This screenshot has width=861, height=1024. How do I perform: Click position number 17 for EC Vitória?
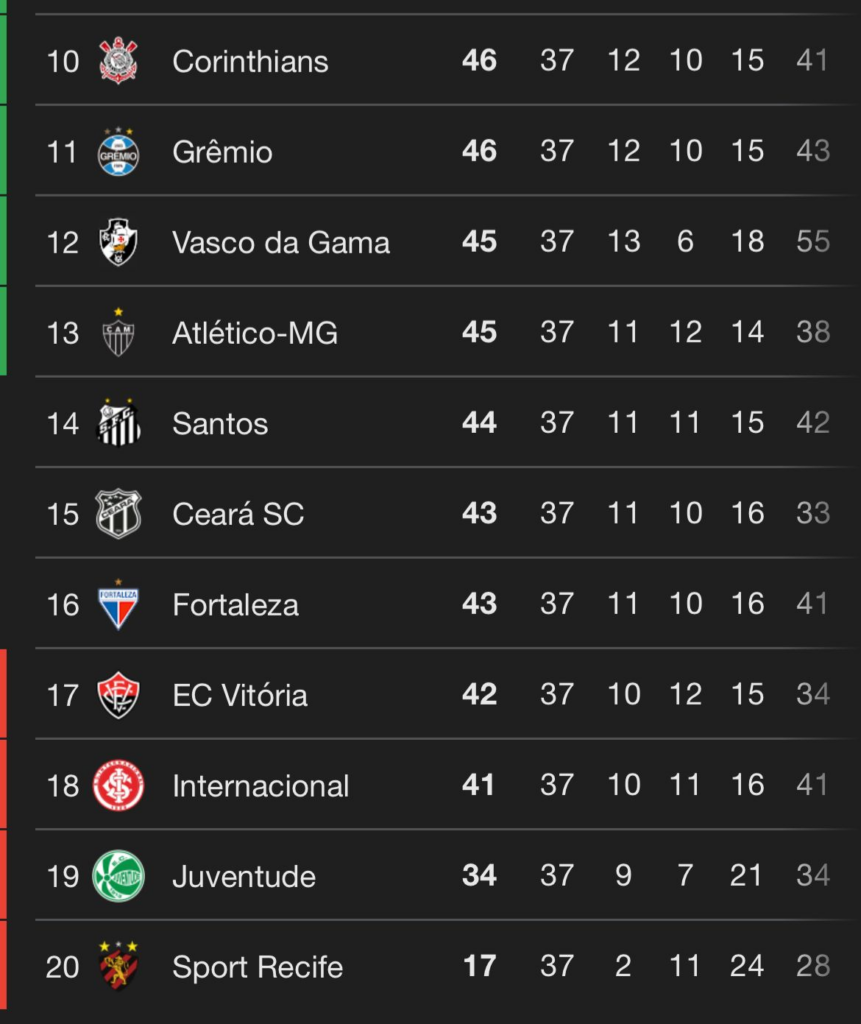tap(62, 695)
